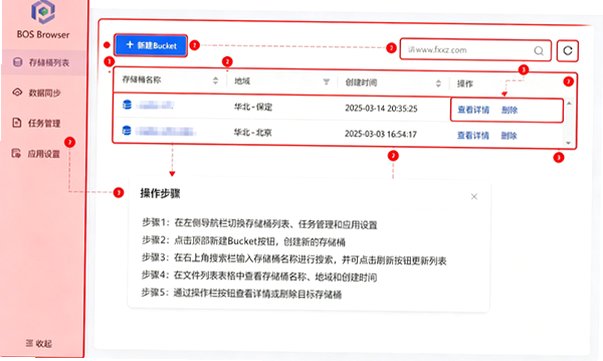Select the 步骤3 instruction line
This screenshot has height=361, width=603.
click(x=294, y=259)
